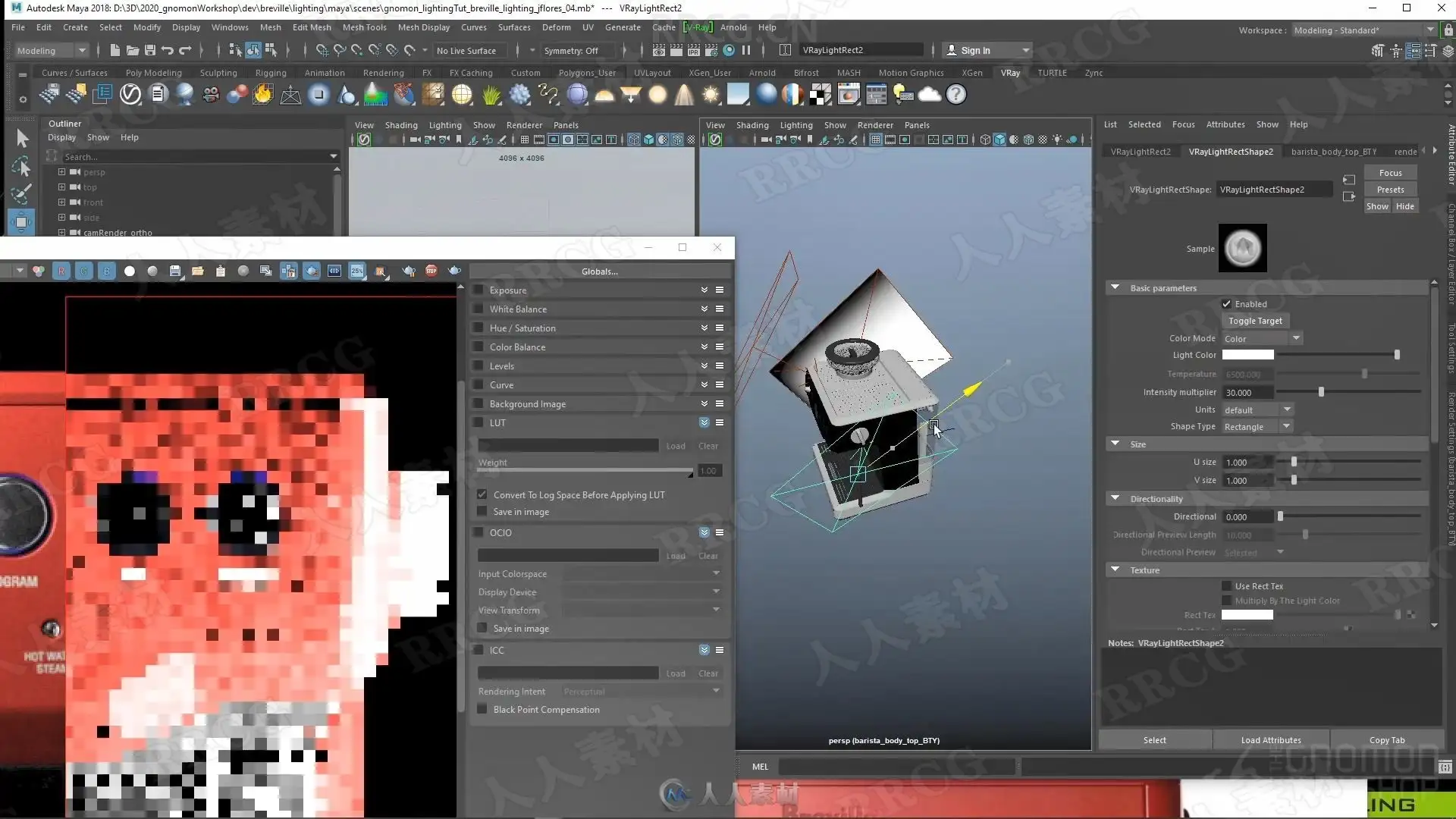This screenshot has width=1456, height=819.
Task: Toggle Convert To Log Space checkbox
Action: click(482, 494)
